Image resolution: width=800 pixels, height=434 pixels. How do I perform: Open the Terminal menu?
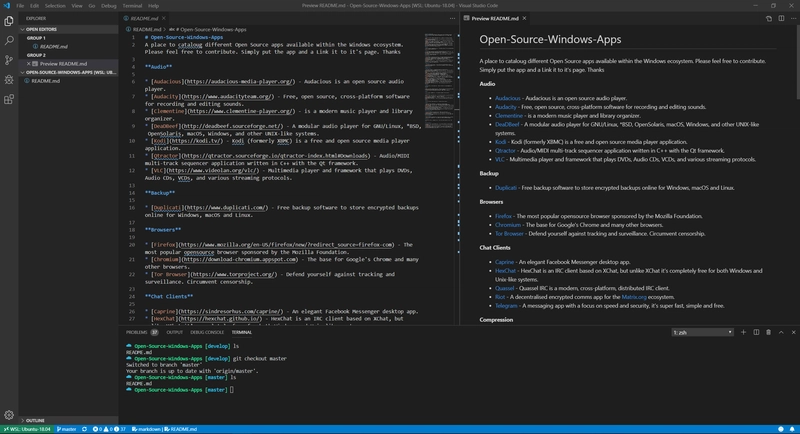pos(132,6)
